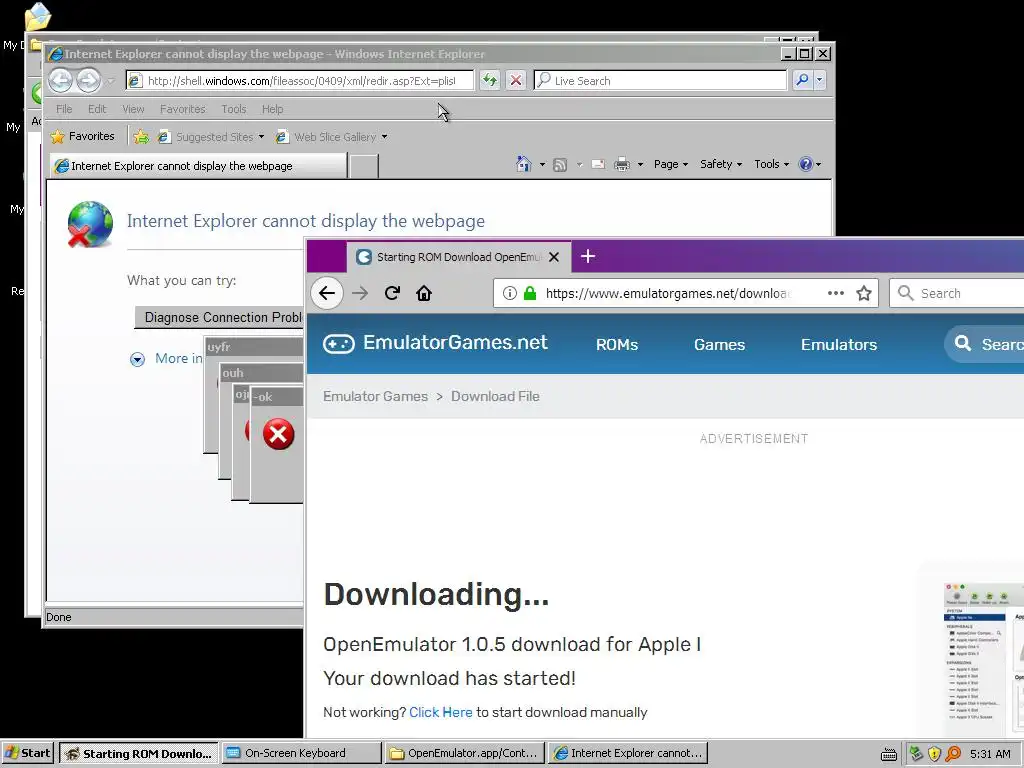Click the green Refresh icon in Internet Explorer

(489, 80)
